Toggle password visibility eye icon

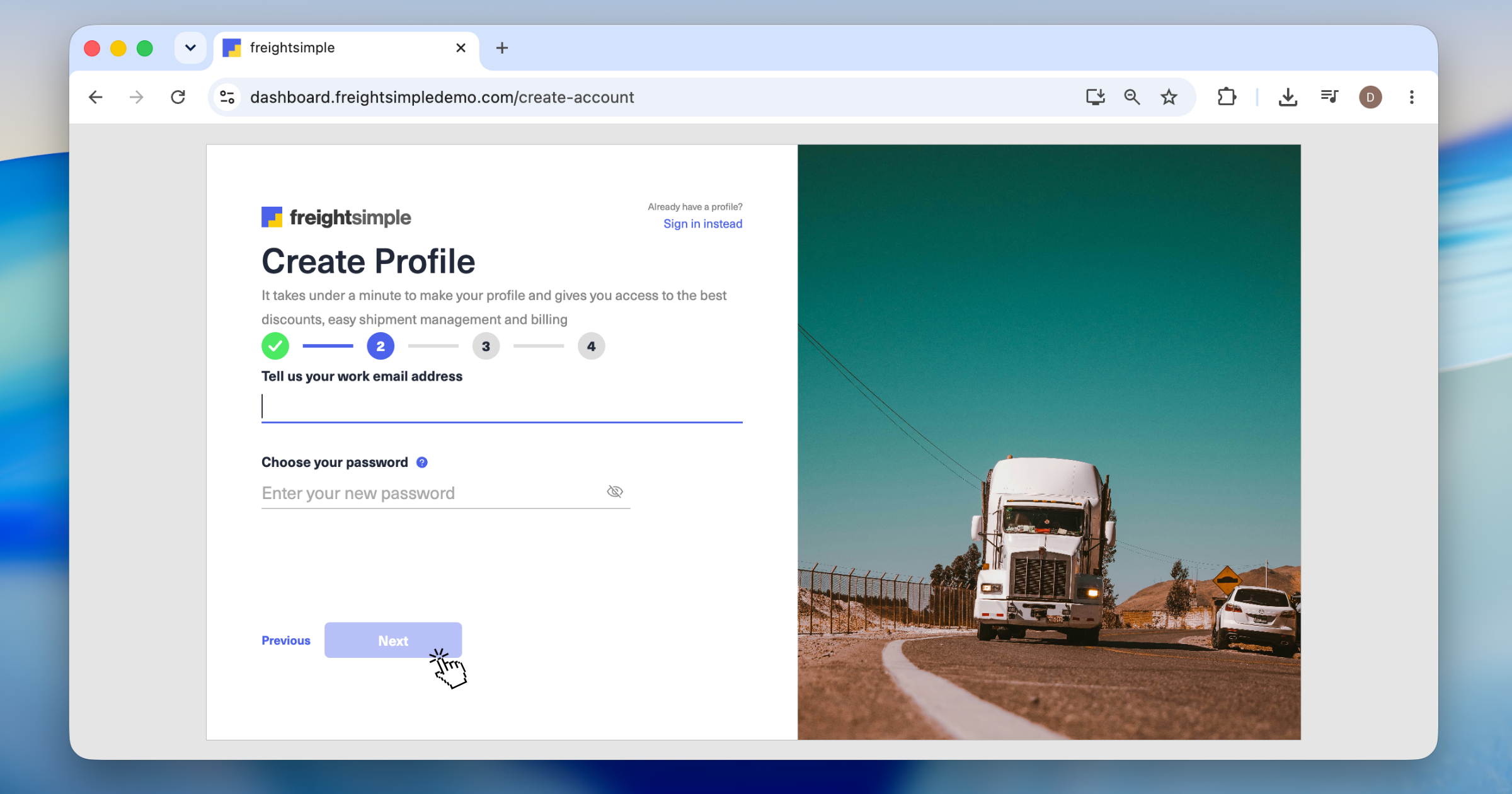tap(615, 492)
